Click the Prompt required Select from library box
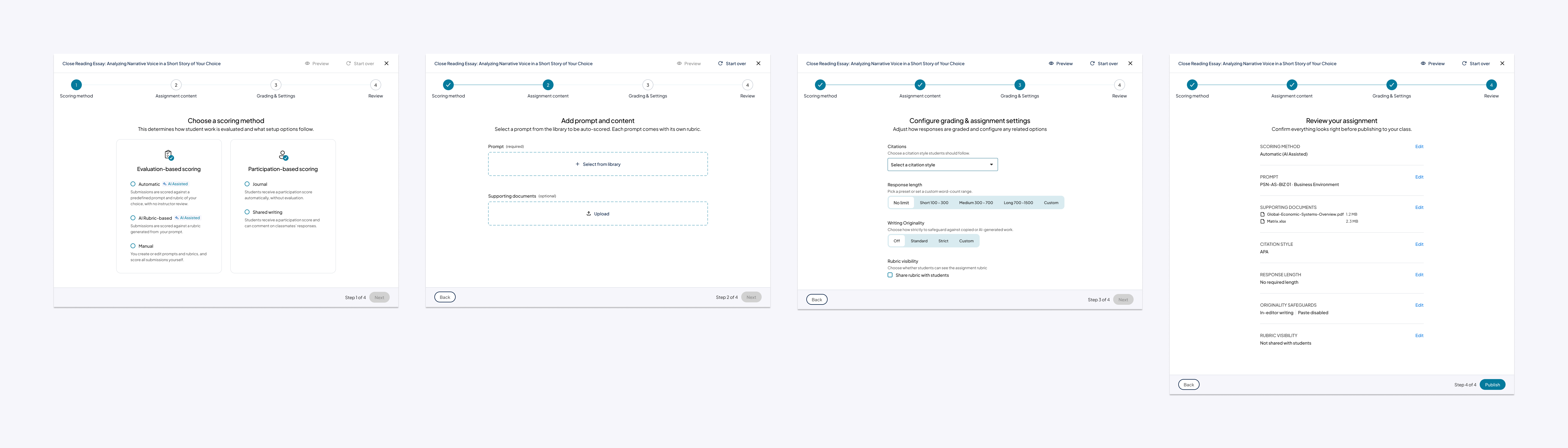 coord(598,164)
